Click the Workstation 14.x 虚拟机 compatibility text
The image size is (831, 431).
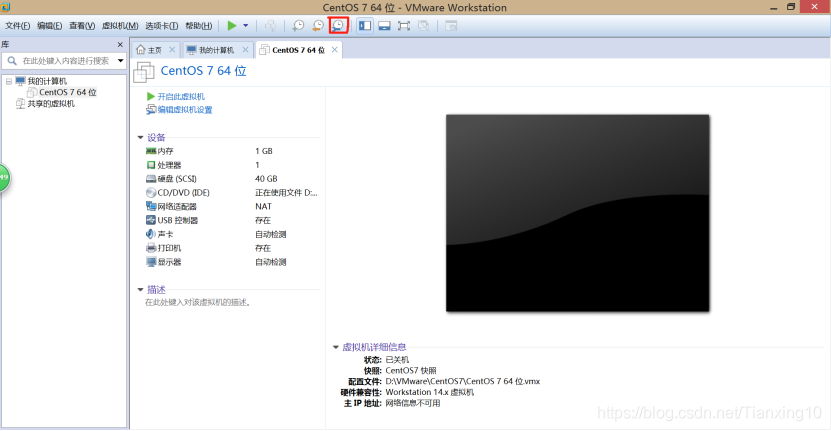430,392
